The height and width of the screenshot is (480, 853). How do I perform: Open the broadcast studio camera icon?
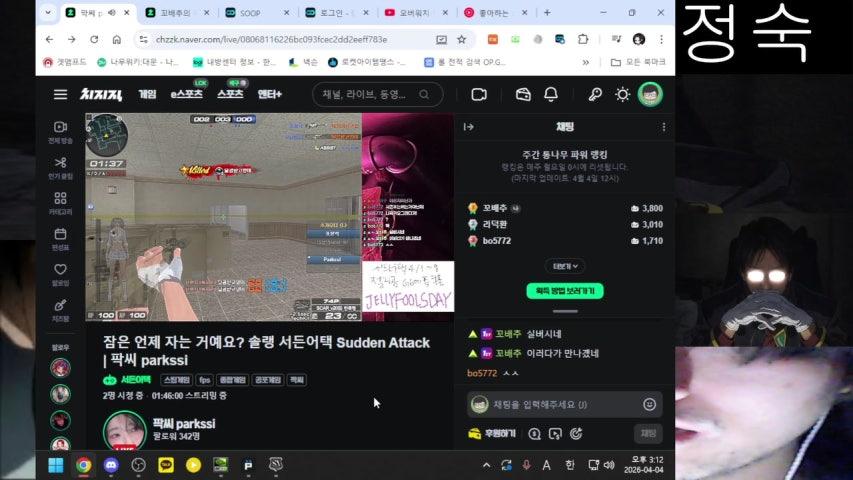point(479,94)
